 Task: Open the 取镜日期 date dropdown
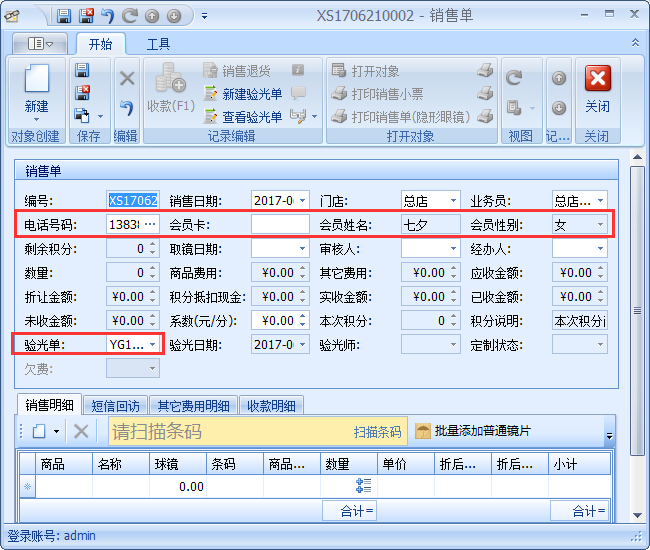tap(303, 248)
